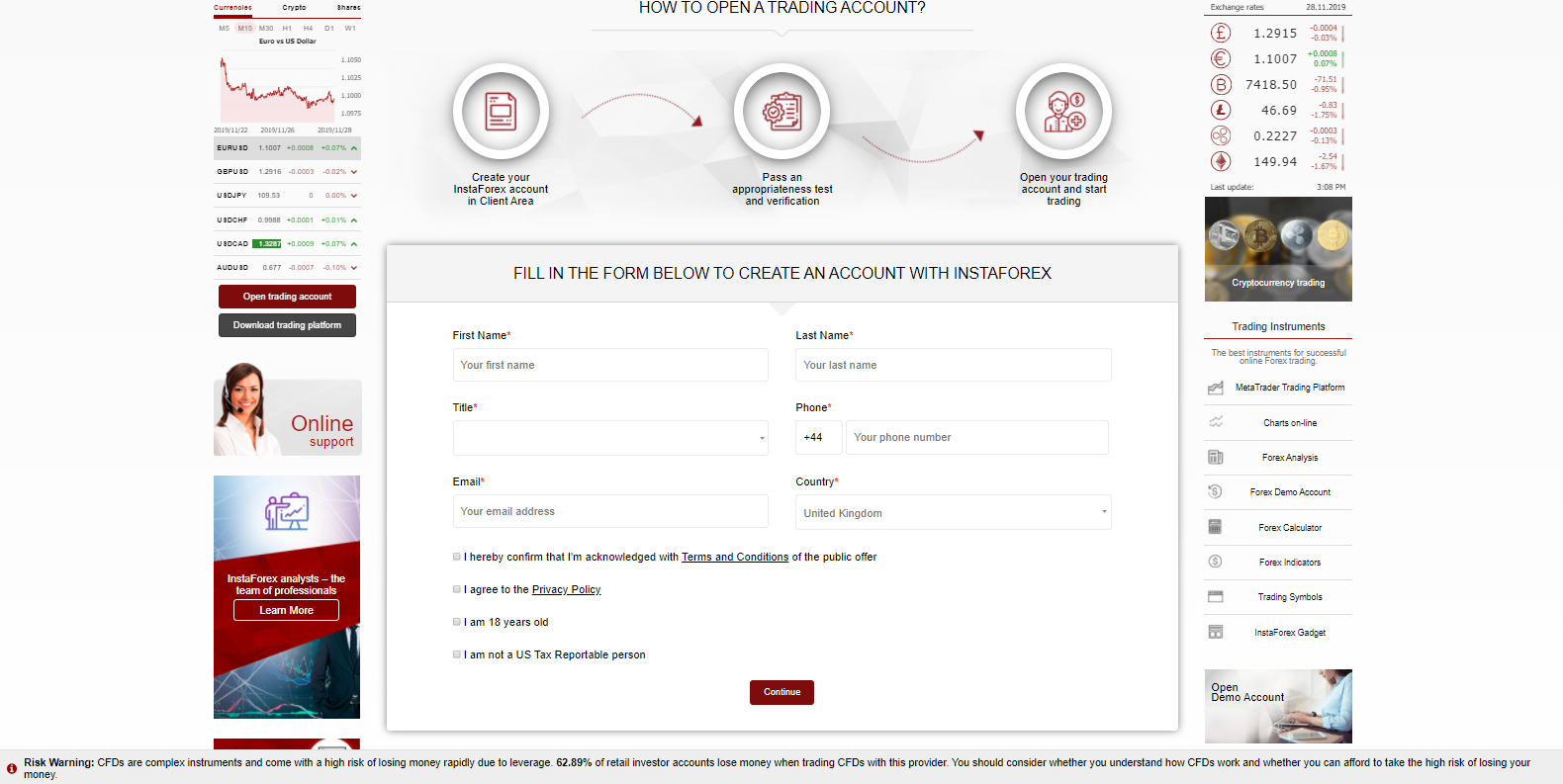
Task: Tick the not a US Tax Reportable checkbox
Action: (x=457, y=654)
